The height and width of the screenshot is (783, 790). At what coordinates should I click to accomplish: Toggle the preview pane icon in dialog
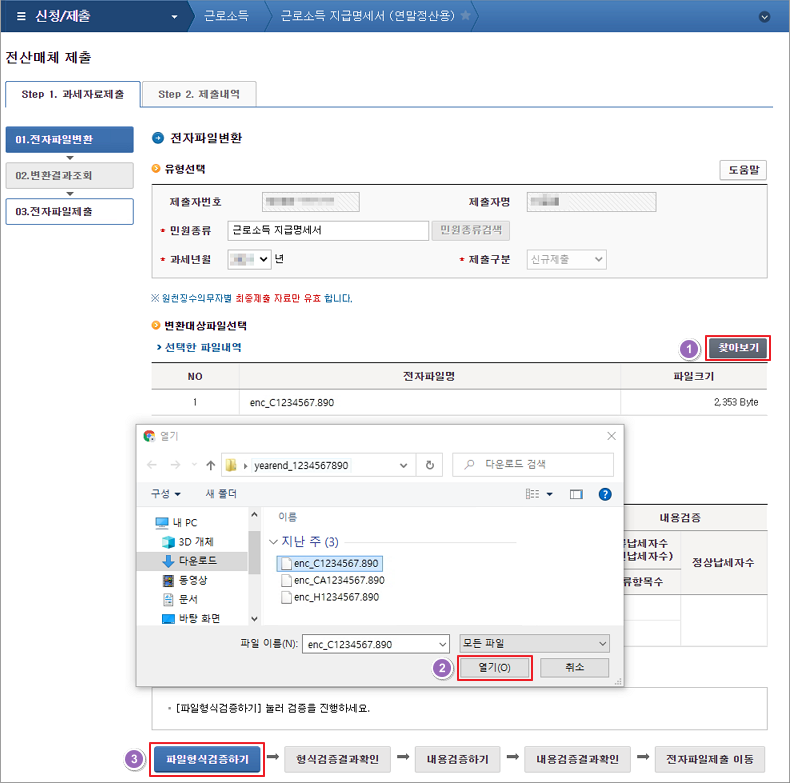(575, 494)
